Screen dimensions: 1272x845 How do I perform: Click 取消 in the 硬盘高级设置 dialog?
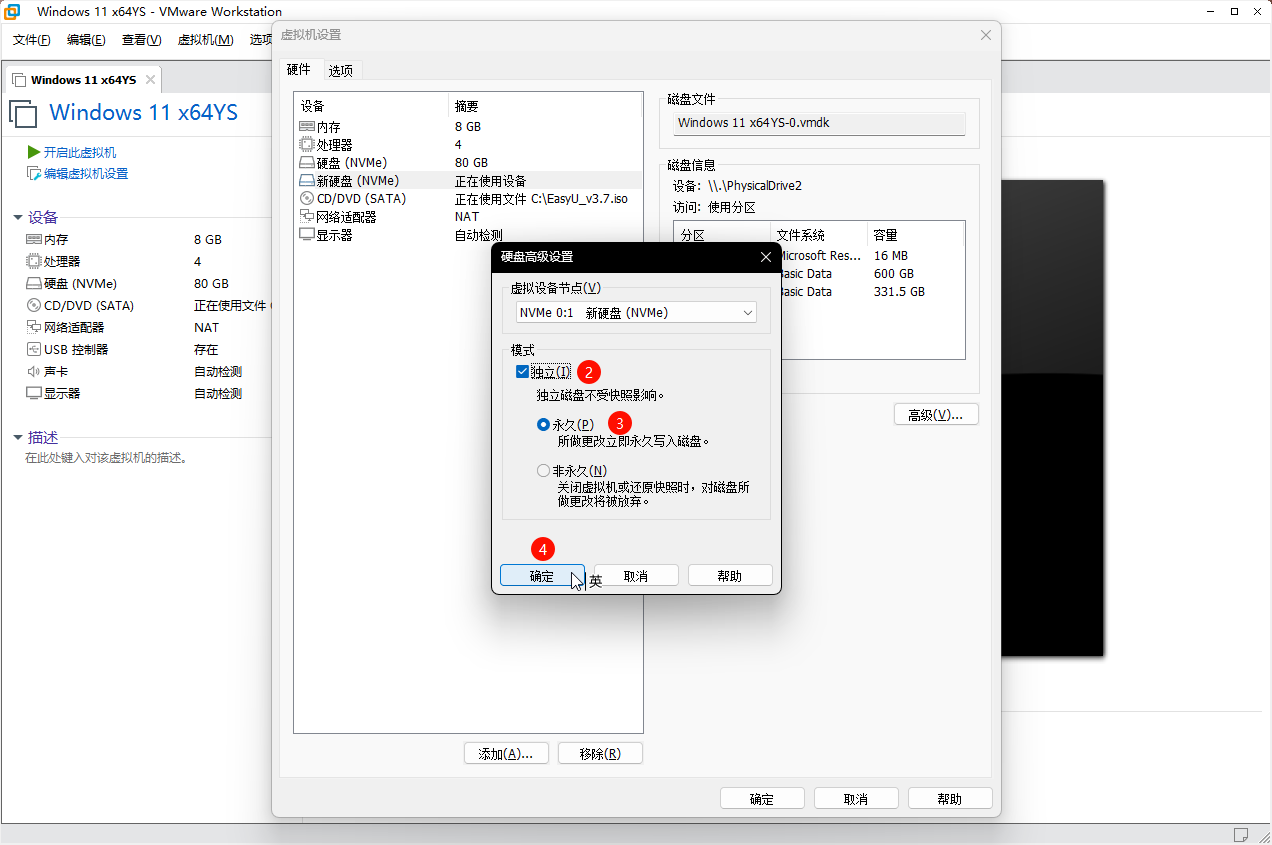(636, 576)
